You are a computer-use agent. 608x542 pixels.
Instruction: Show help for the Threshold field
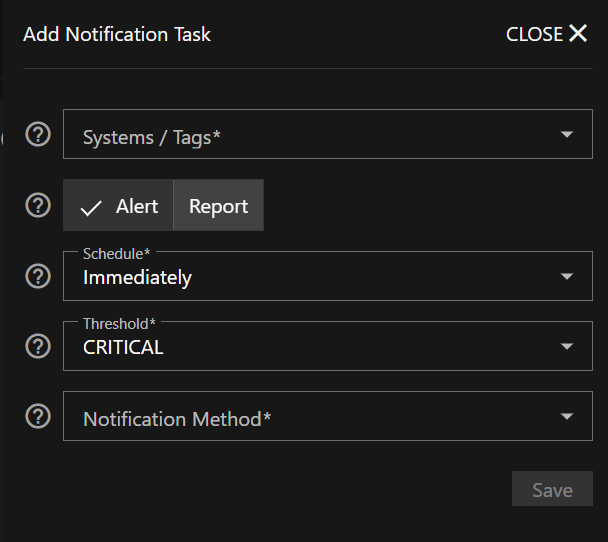pyautogui.click(x=38, y=346)
